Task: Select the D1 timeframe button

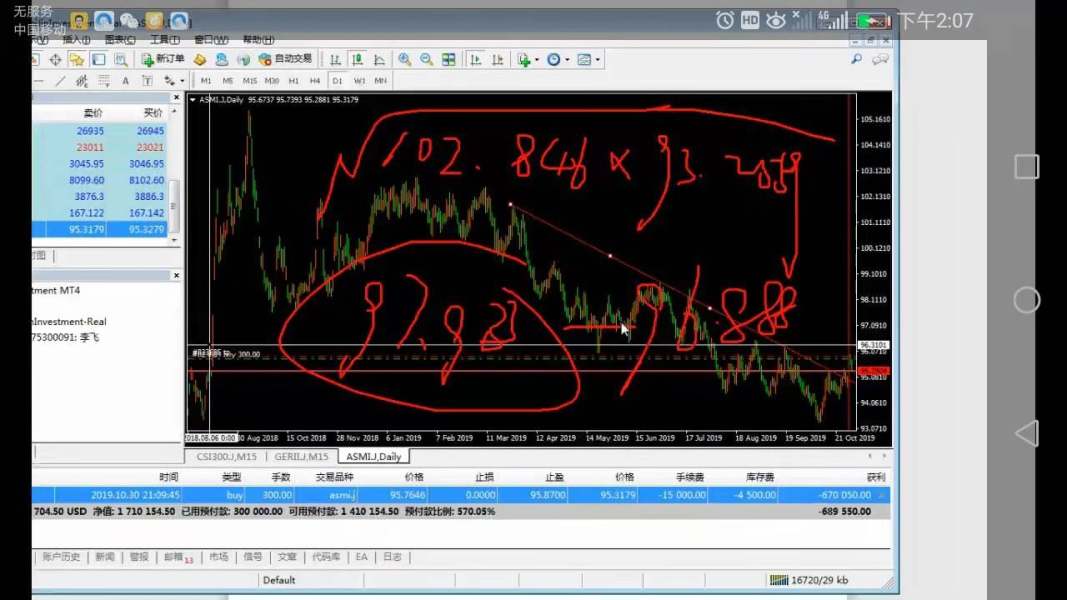Action: [x=337, y=81]
